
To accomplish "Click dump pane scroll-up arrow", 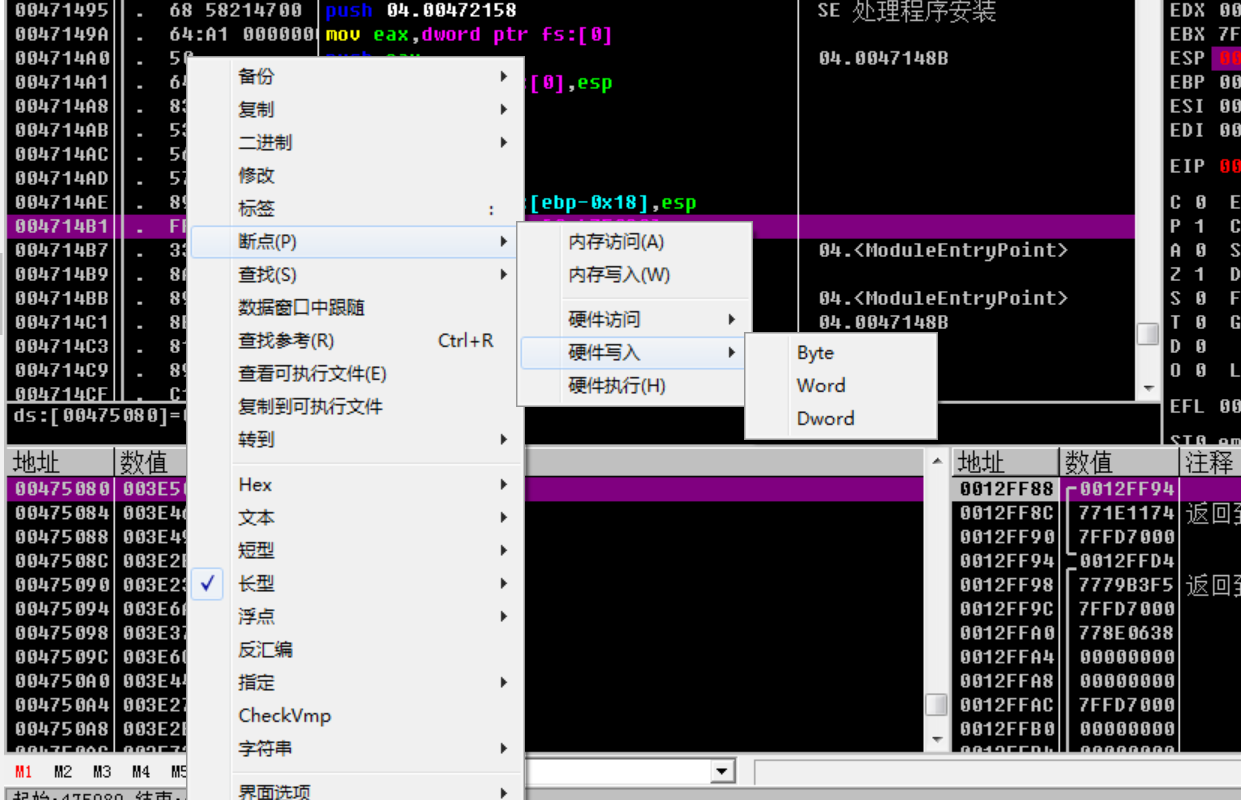I will pos(936,462).
